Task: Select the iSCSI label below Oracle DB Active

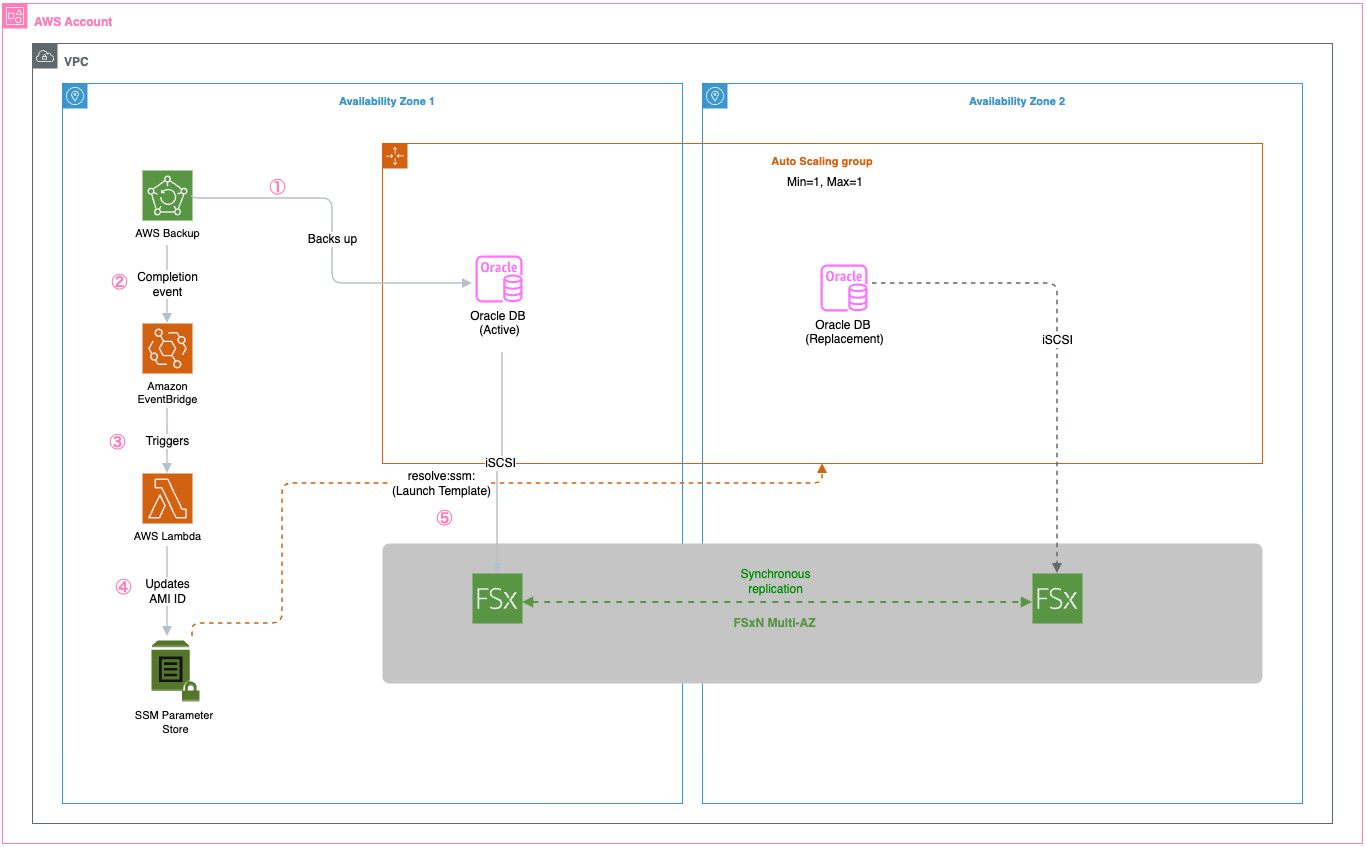Action: click(500, 463)
